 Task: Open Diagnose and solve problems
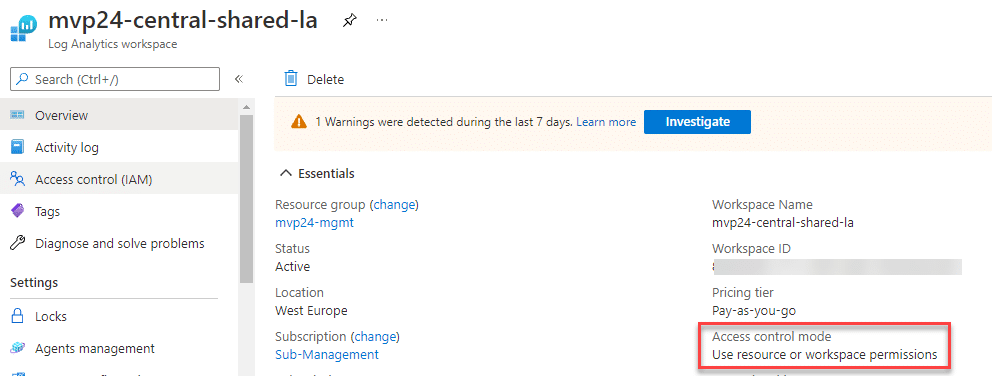pos(119,243)
